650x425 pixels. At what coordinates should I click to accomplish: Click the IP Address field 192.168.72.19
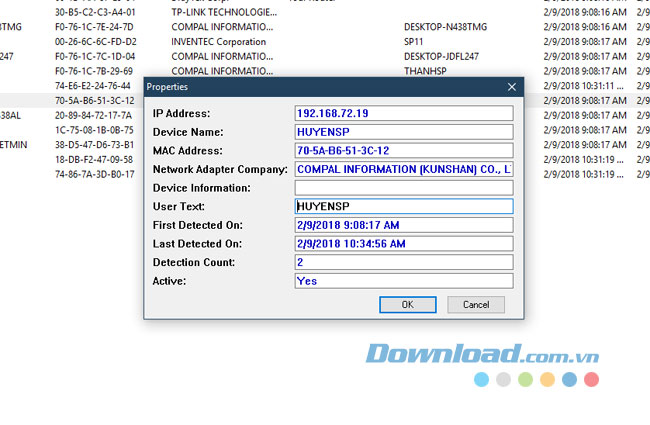coord(404,113)
